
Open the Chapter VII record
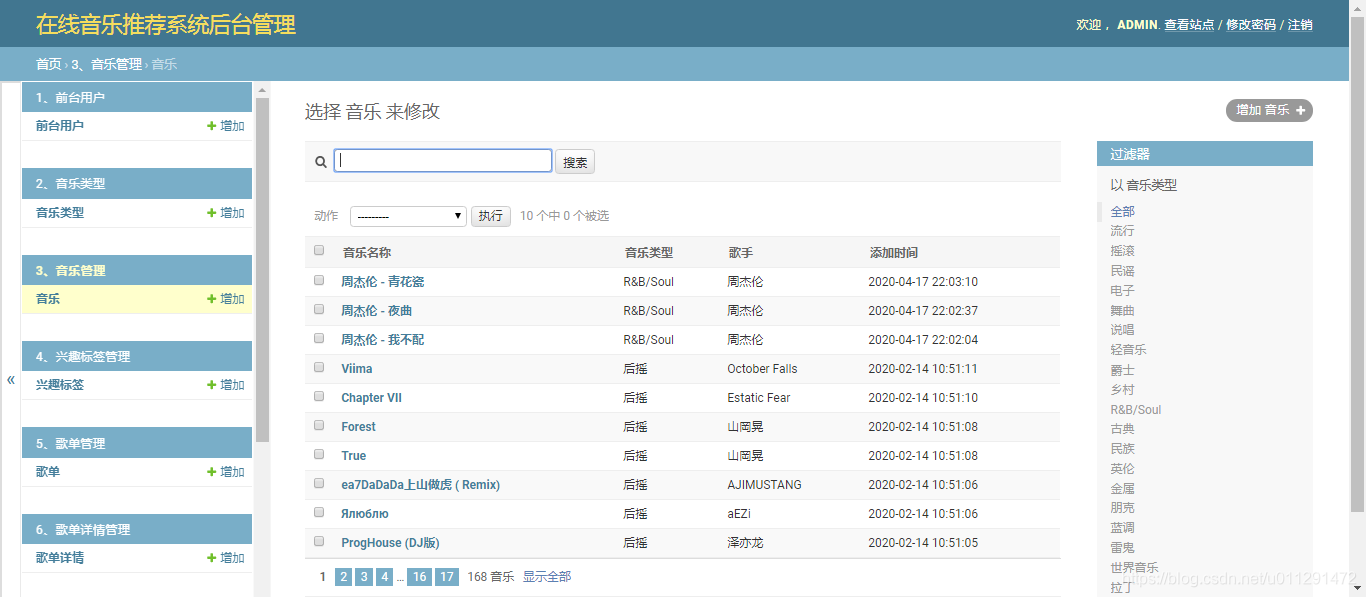372,398
